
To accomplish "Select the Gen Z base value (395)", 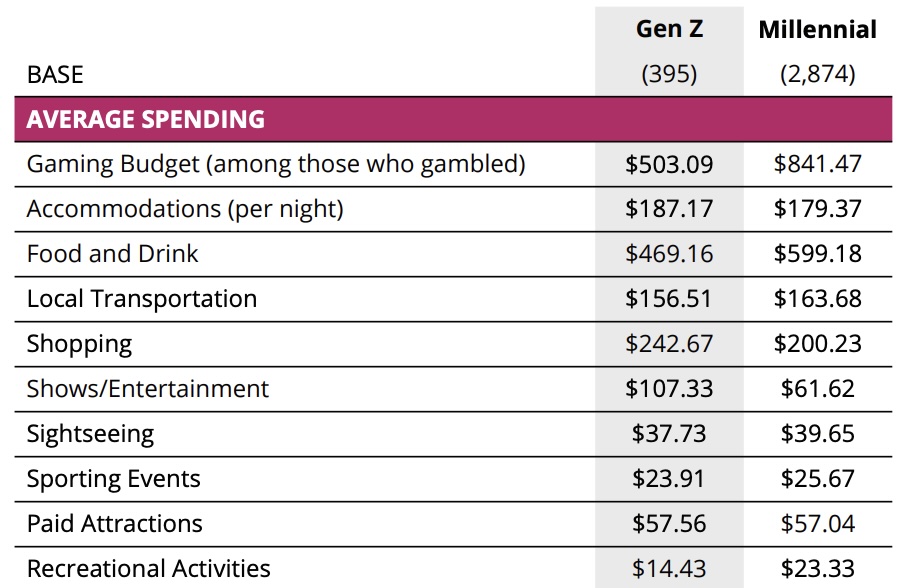I will click(669, 75).
